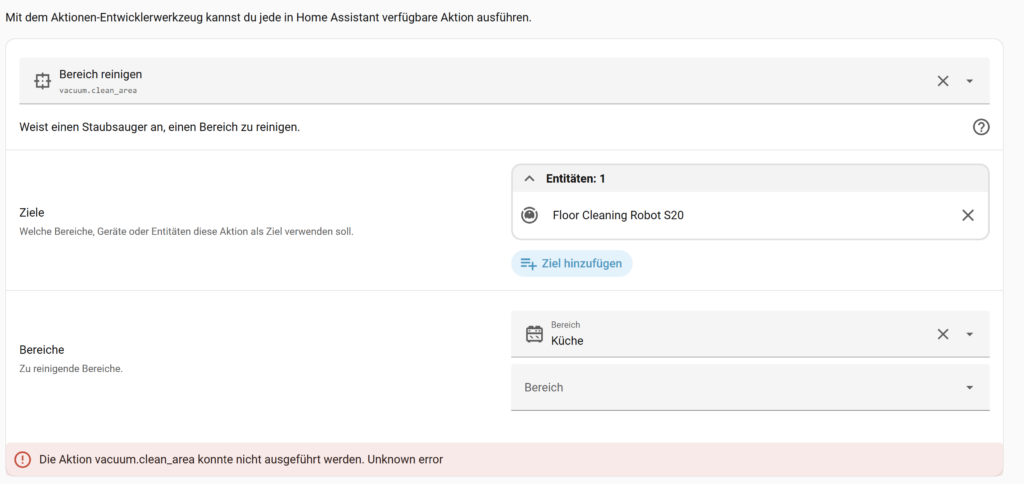Click the vacuum.clean_area action ID text

tap(98, 90)
